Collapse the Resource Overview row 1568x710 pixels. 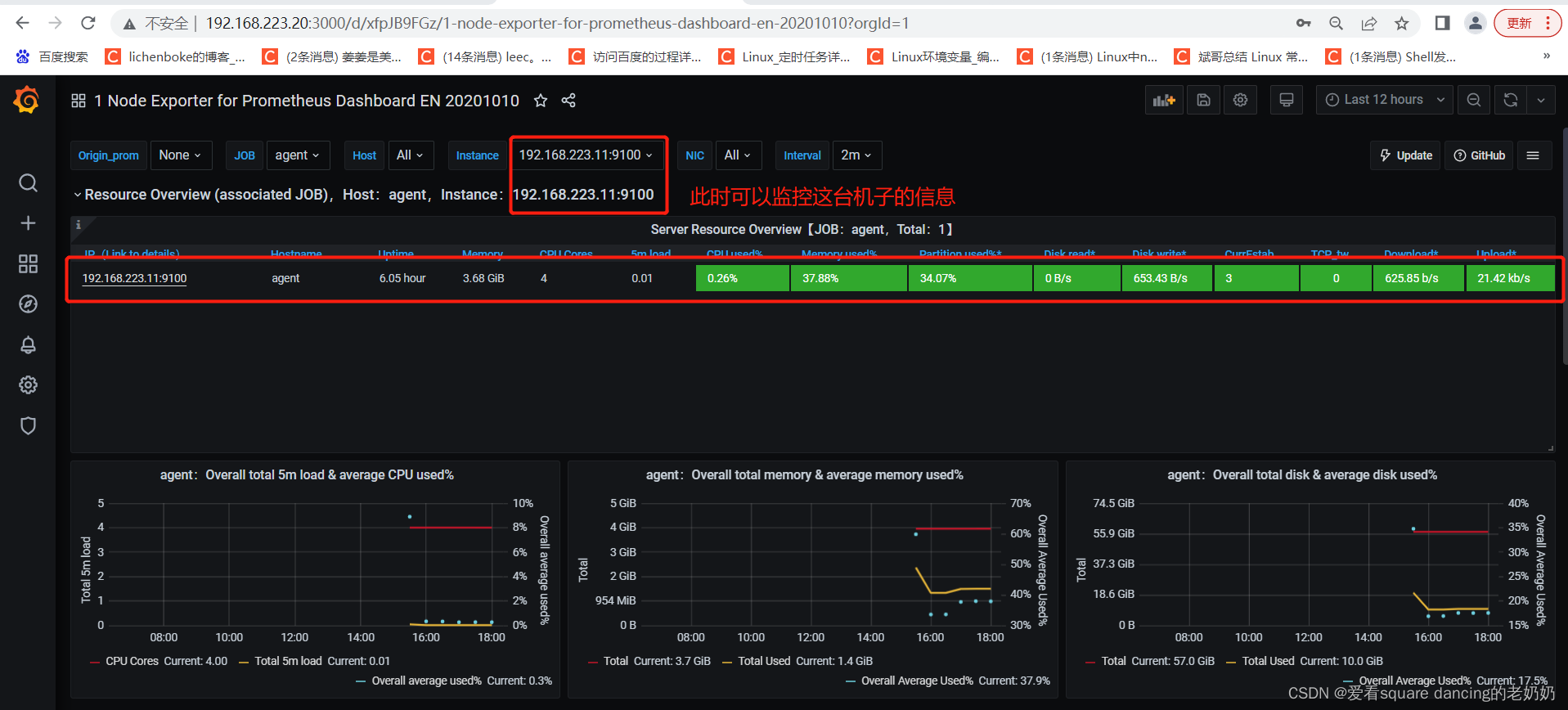click(78, 195)
